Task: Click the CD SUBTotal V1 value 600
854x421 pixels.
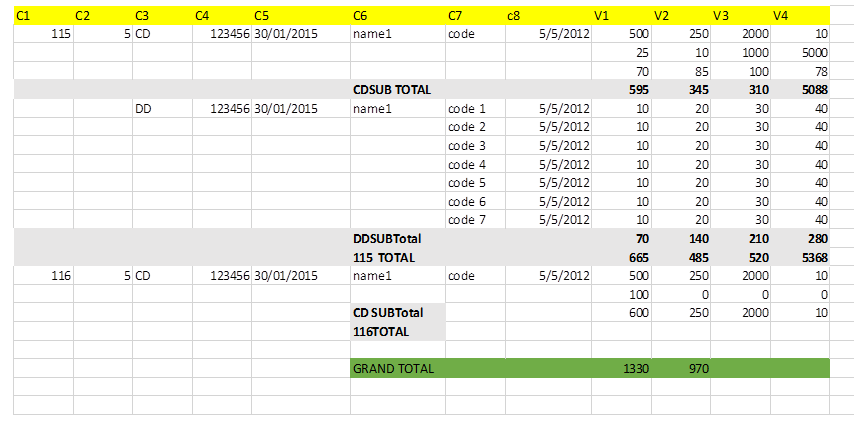Action: 621,313
